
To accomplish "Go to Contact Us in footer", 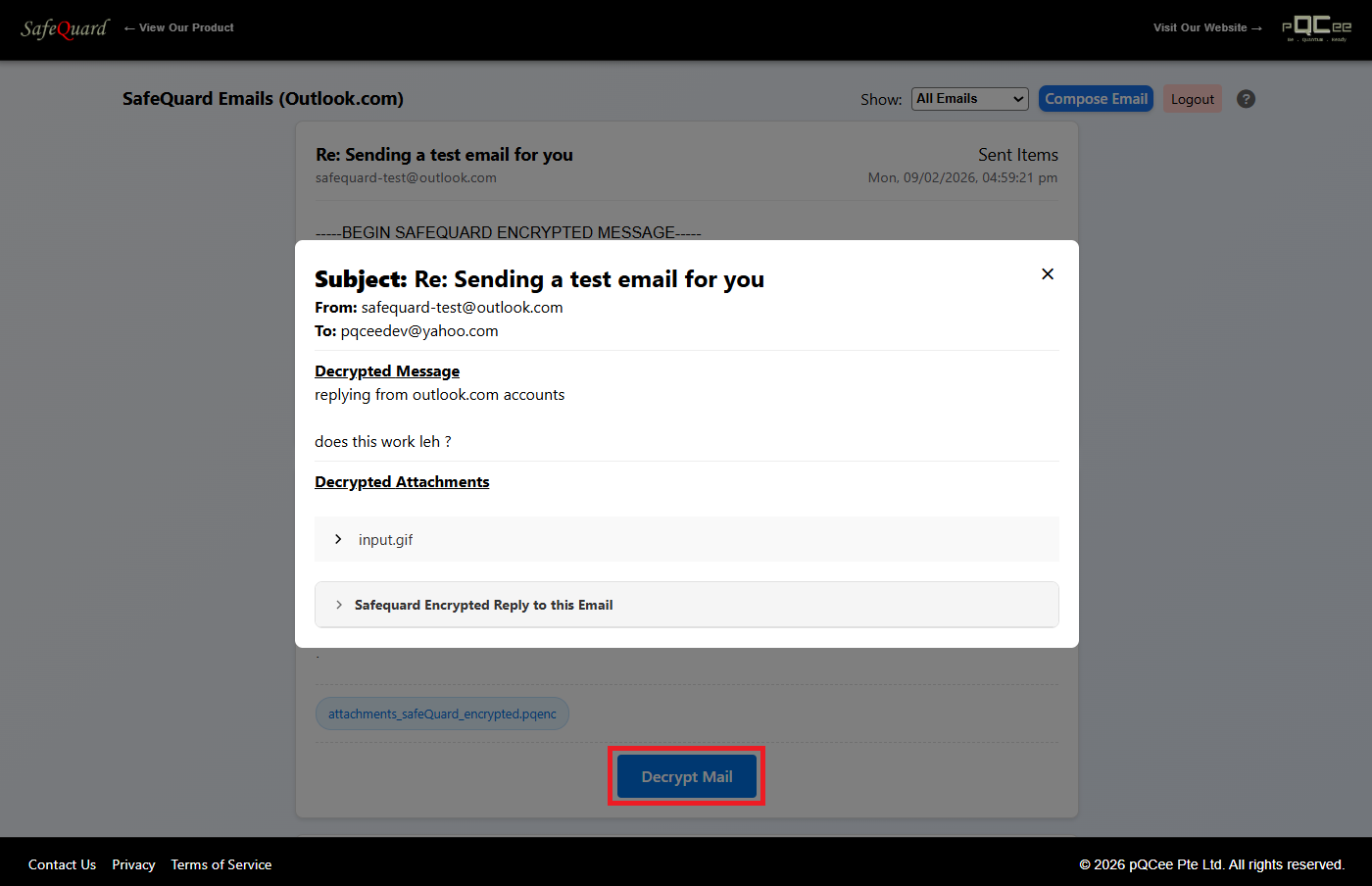I will pyautogui.click(x=62, y=864).
